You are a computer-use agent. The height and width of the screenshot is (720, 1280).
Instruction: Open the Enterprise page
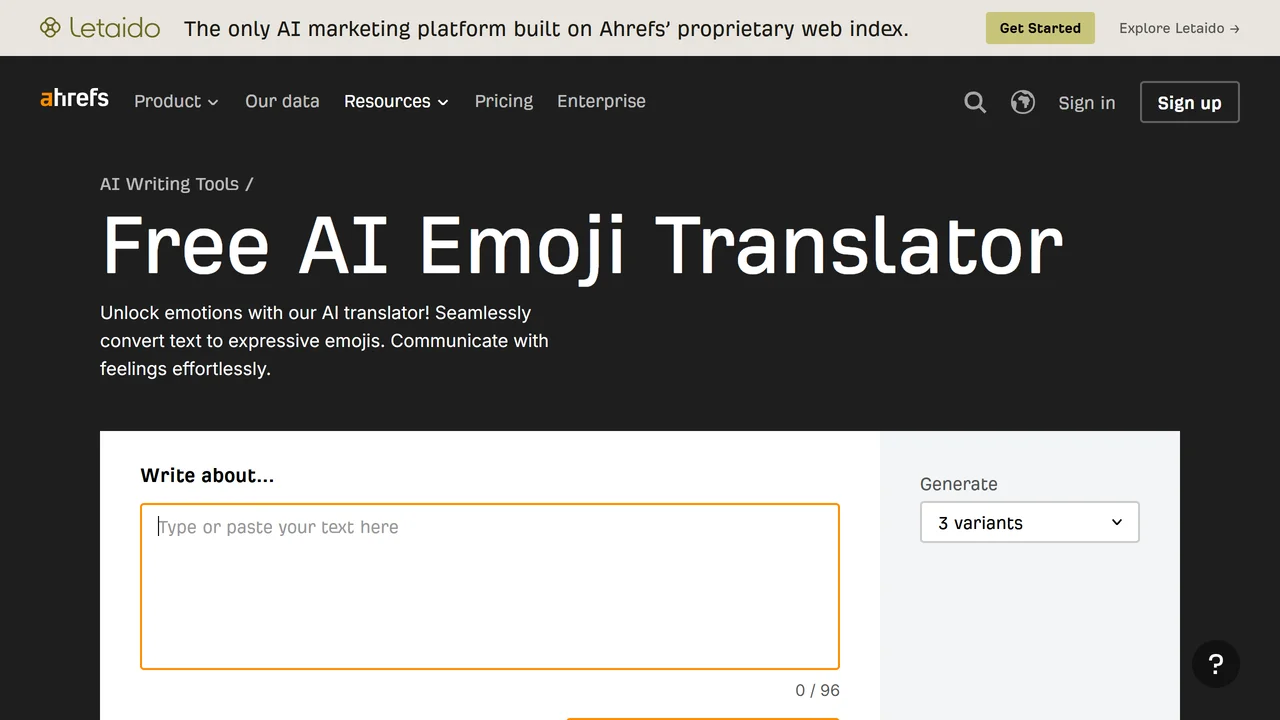(x=601, y=101)
